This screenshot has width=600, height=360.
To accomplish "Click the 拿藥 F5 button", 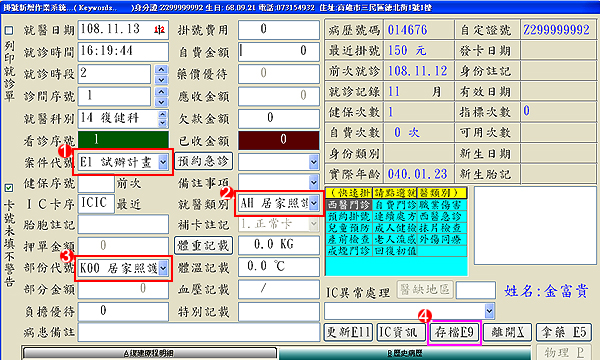I will pos(564,332).
